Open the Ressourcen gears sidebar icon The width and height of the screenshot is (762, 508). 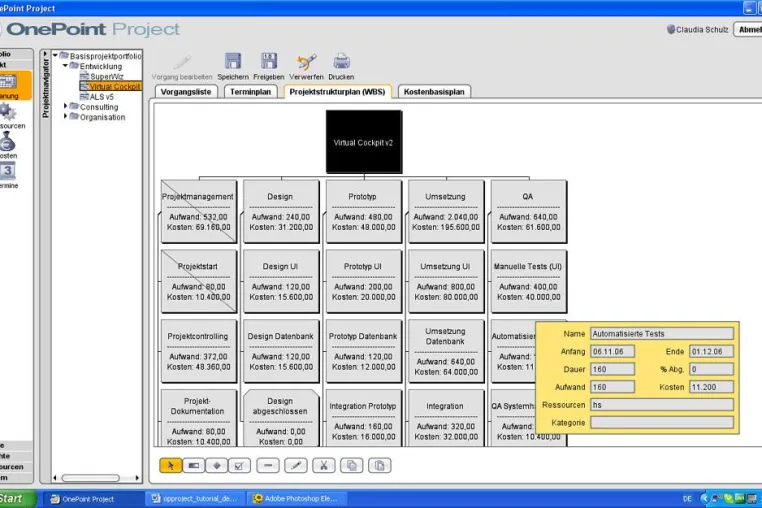(x=7, y=112)
